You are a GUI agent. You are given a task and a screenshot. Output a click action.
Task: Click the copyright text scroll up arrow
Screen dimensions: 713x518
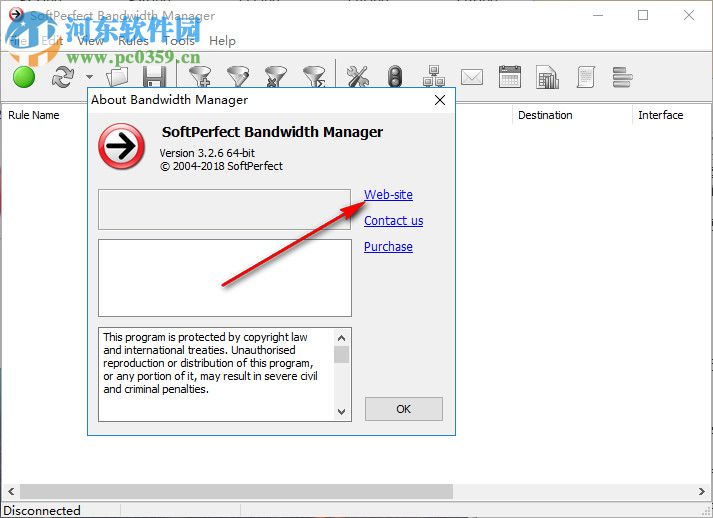pyautogui.click(x=341, y=338)
